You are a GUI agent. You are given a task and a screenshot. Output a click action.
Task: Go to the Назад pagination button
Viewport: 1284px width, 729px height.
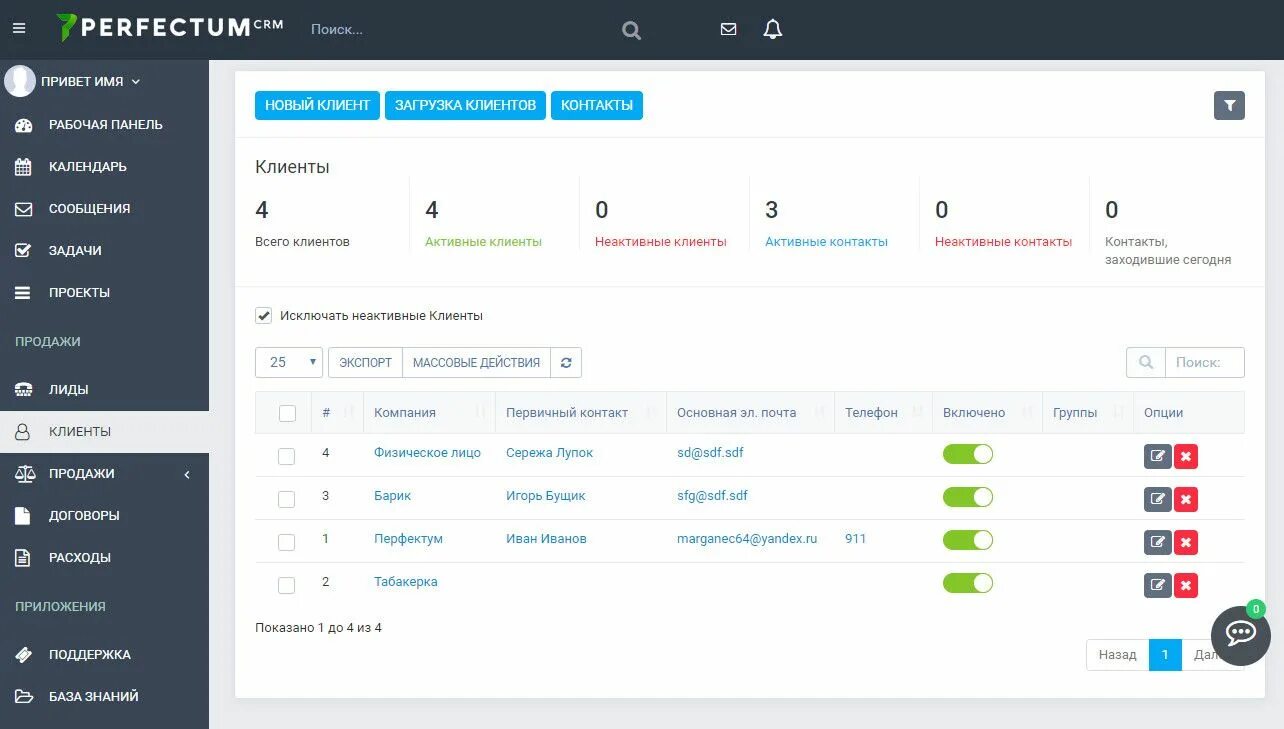click(1117, 655)
